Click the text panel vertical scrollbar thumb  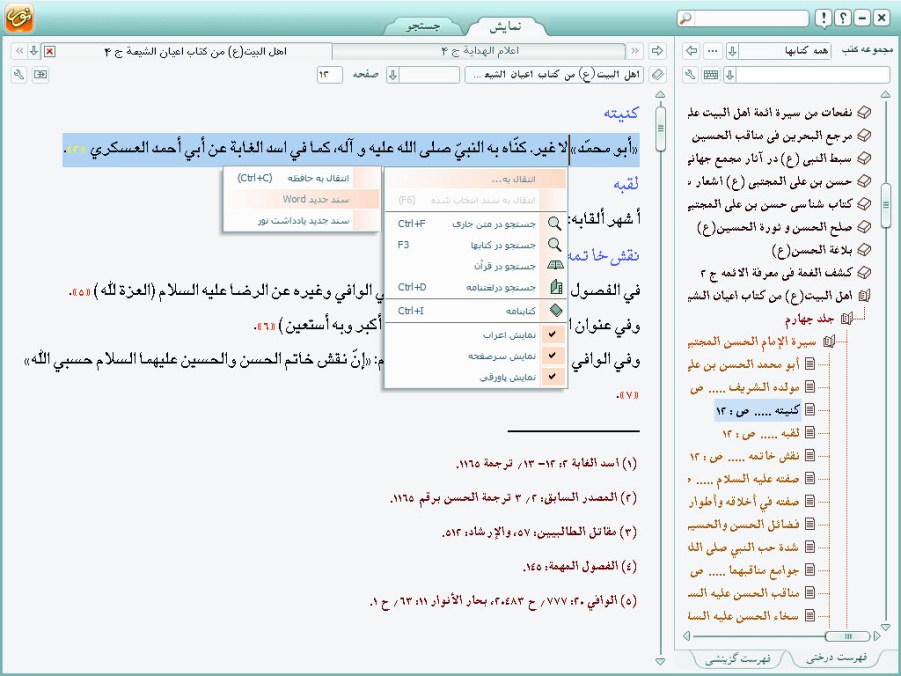[660, 128]
